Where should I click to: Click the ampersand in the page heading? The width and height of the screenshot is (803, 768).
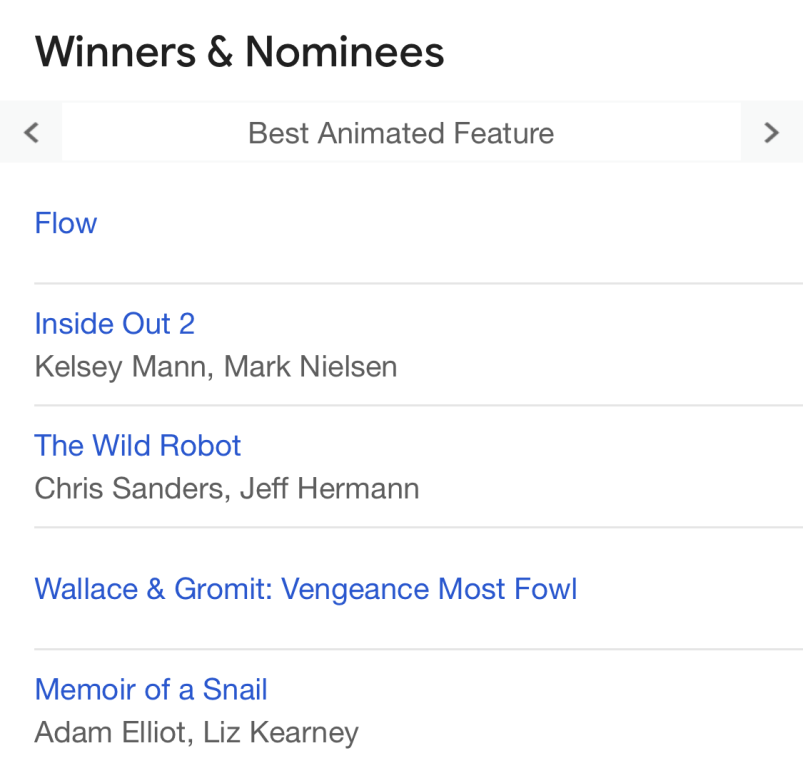pyautogui.click(x=219, y=52)
